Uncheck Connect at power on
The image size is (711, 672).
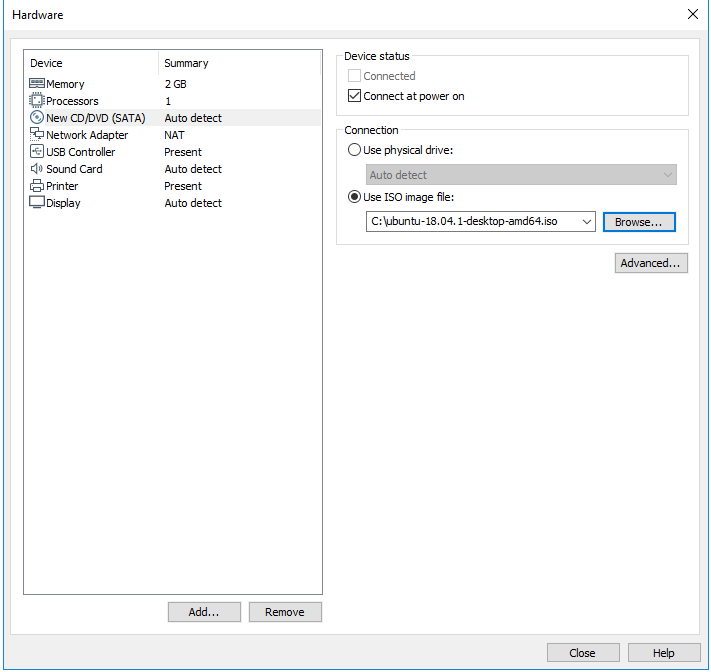click(x=354, y=96)
